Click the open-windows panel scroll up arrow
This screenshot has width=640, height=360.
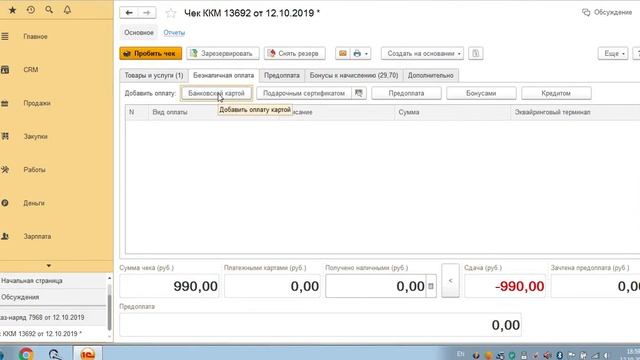pos(109,278)
